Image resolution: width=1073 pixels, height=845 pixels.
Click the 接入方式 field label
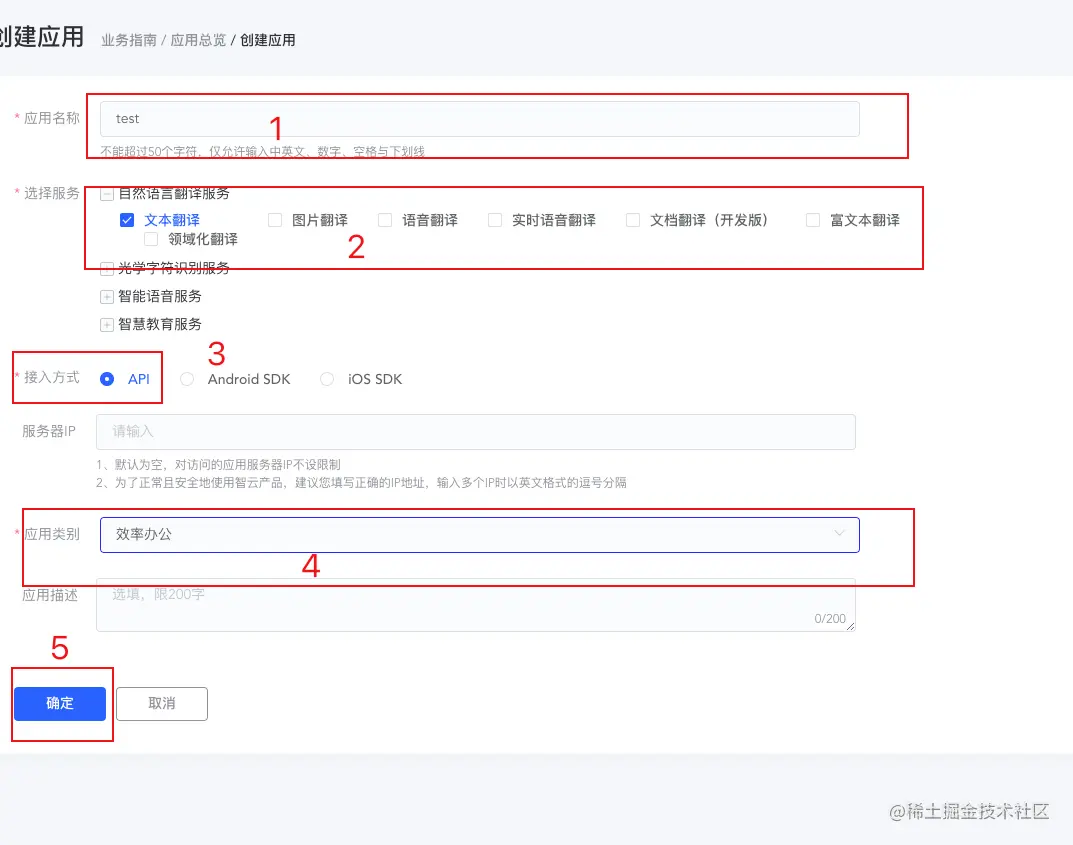pyautogui.click(x=52, y=378)
